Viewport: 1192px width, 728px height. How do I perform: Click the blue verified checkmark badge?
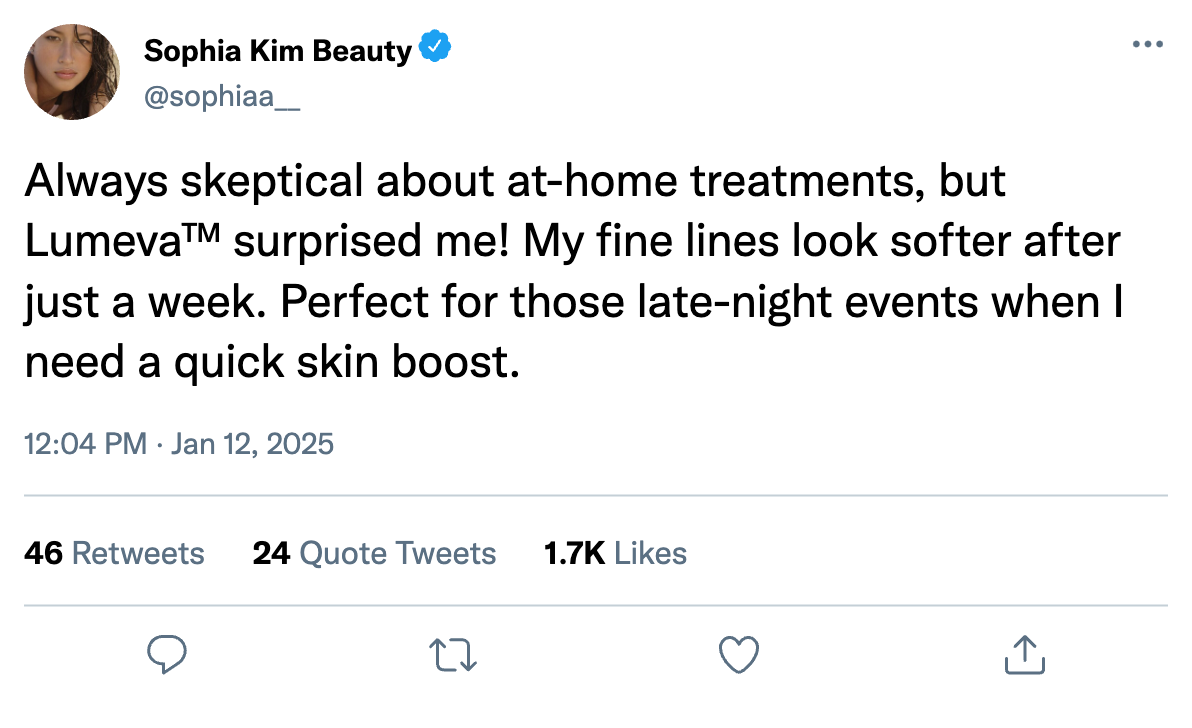(x=435, y=46)
